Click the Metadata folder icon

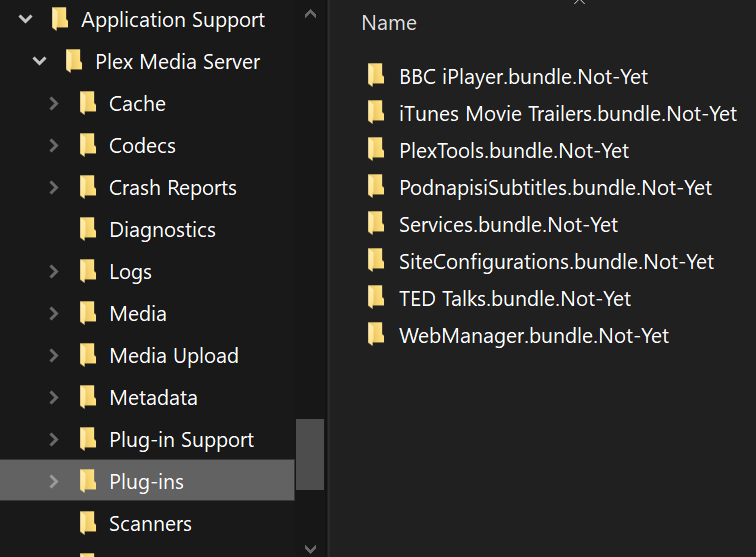88,397
